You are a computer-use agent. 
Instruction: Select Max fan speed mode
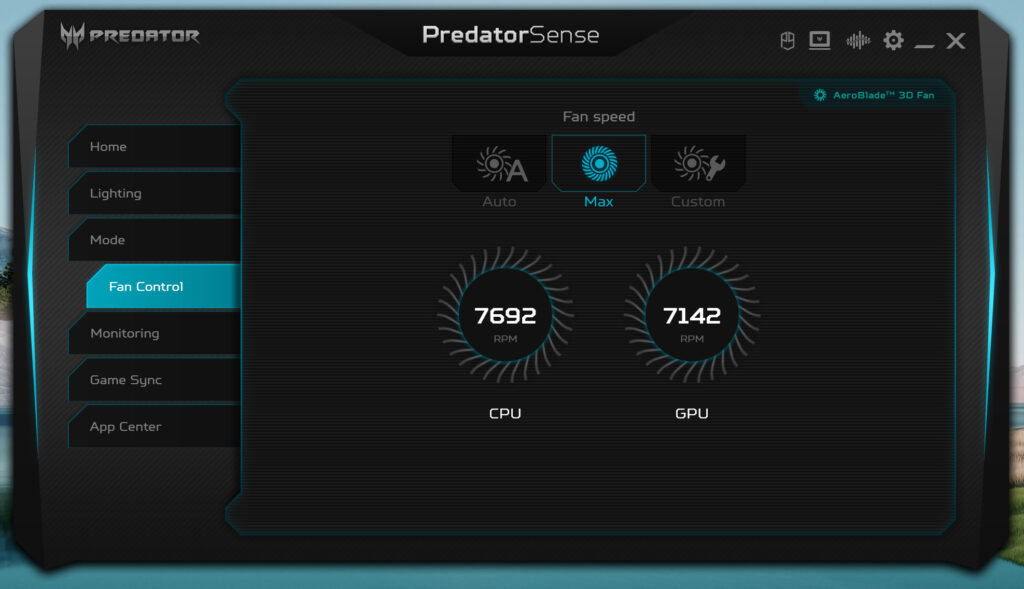click(x=599, y=163)
